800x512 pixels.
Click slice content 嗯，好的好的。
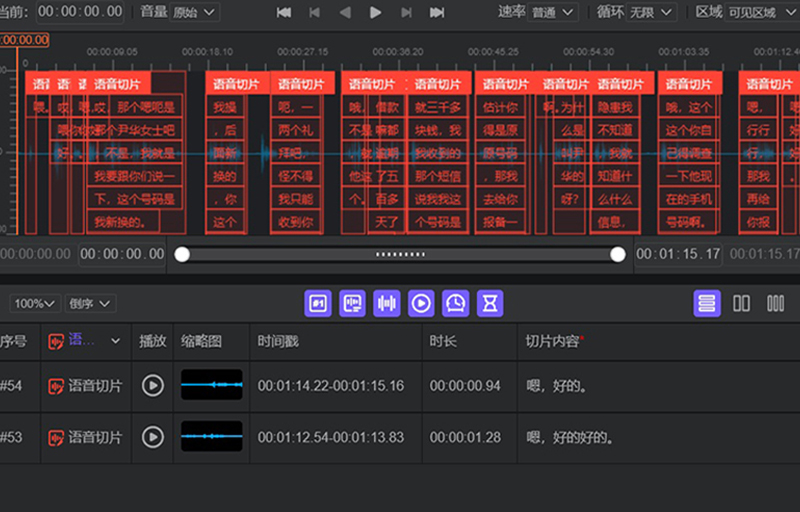pos(570,438)
